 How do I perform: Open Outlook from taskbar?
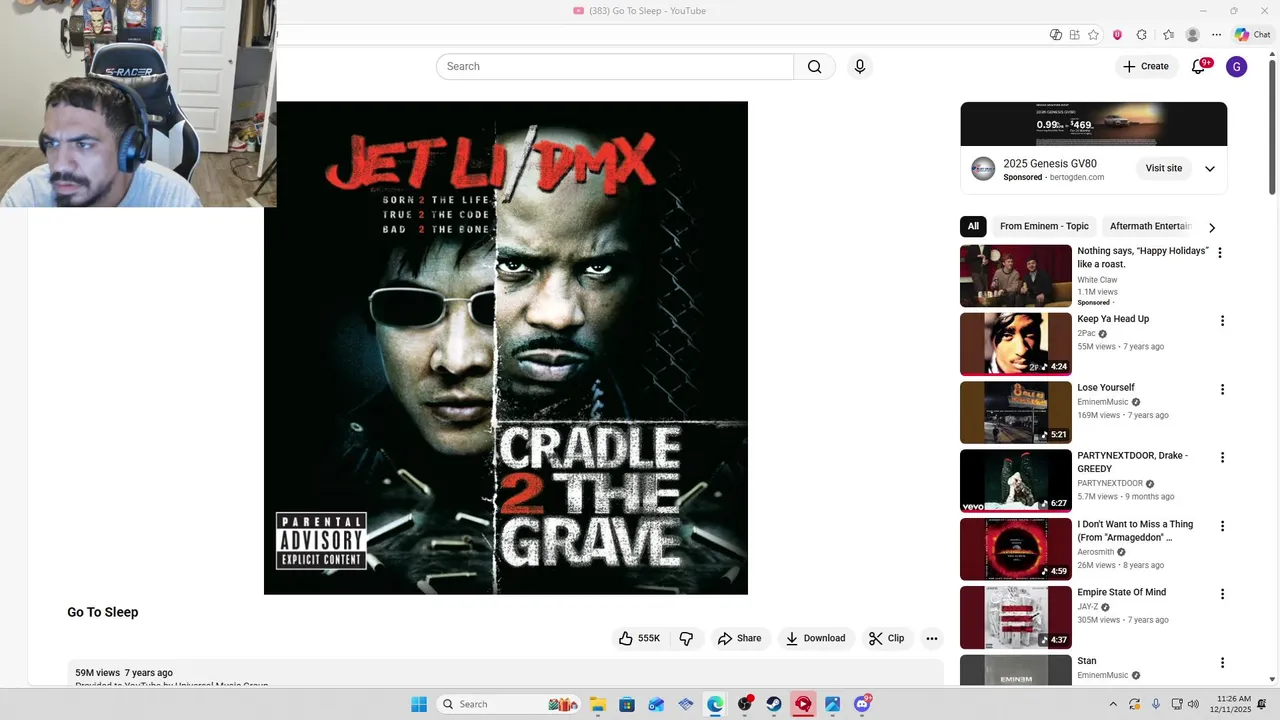coord(656,704)
